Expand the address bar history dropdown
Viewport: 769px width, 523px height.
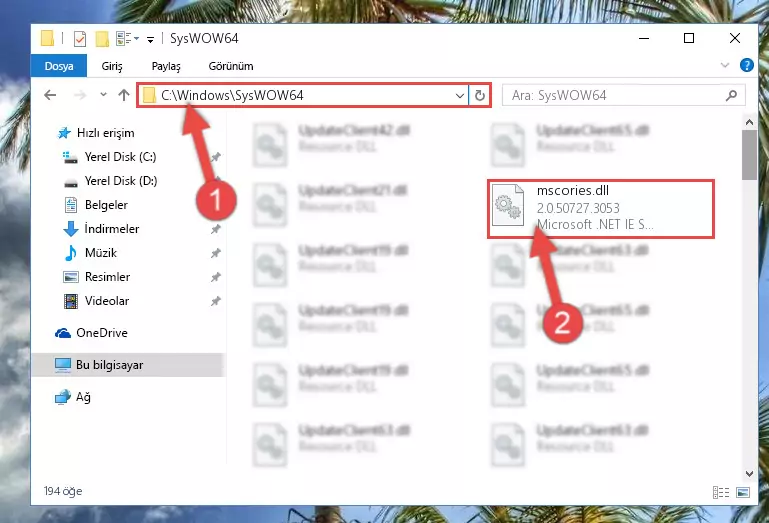460,95
